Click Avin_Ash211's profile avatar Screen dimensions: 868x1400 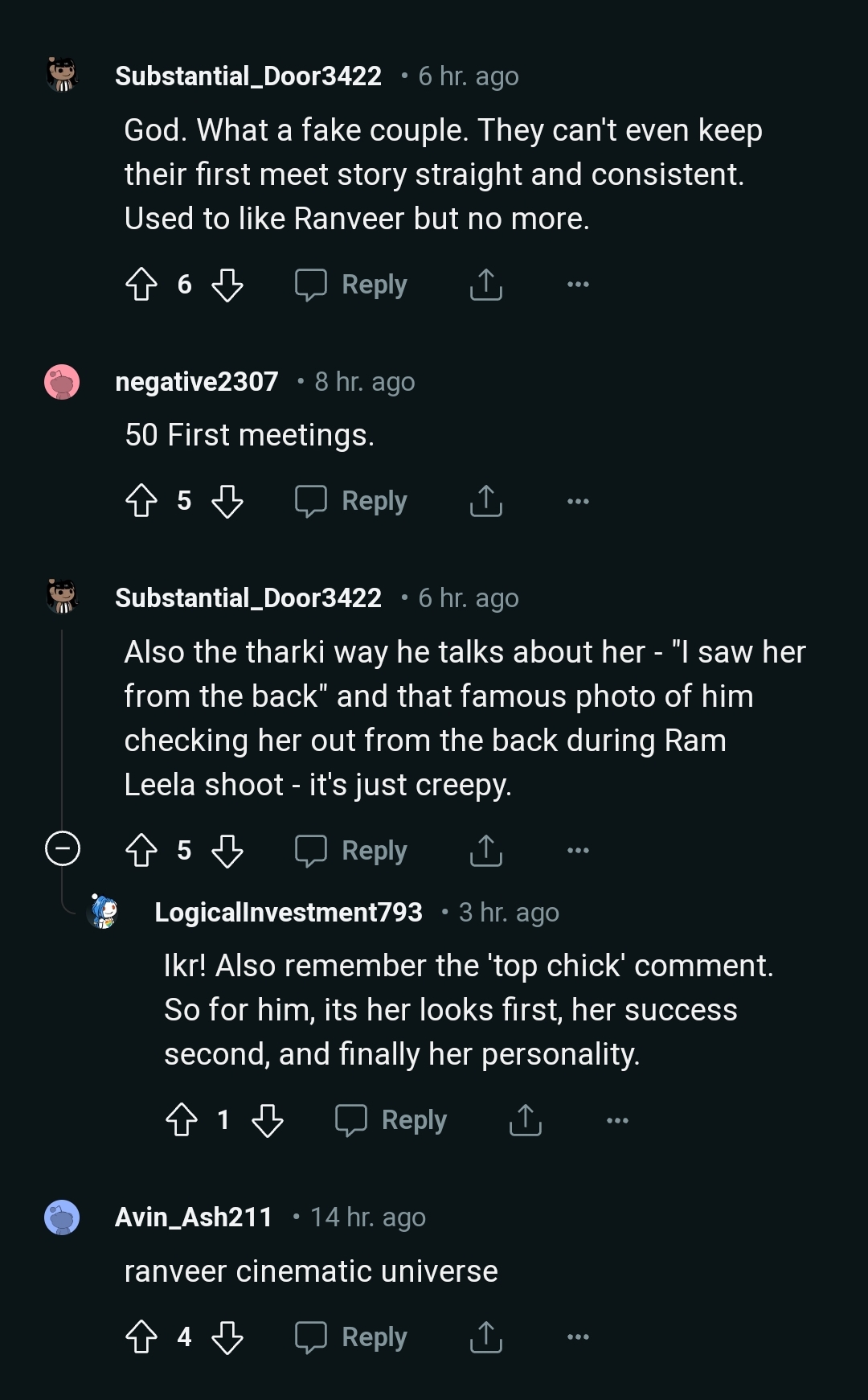60,1217
